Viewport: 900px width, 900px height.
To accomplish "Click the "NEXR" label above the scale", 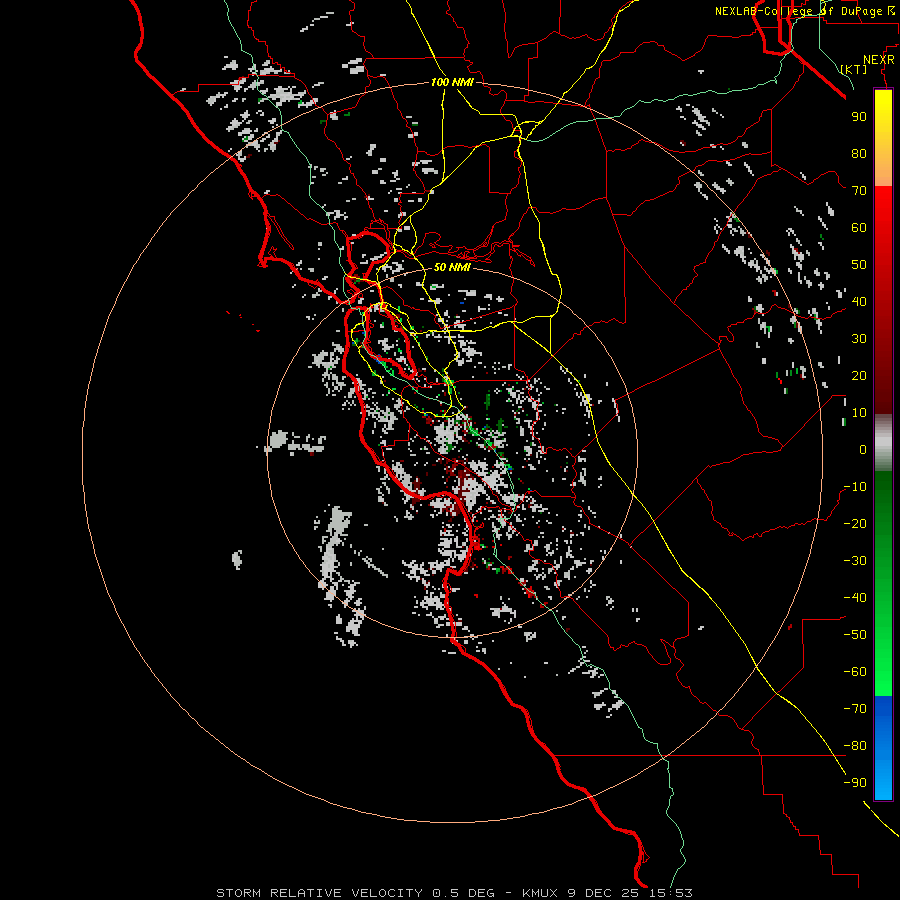I will pos(879,60).
